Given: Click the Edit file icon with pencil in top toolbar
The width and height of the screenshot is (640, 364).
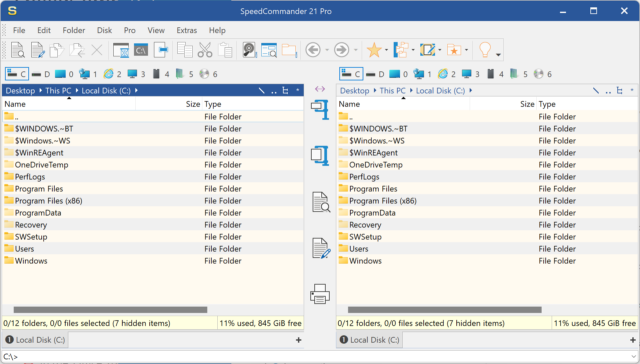Looking at the screenshot, I should click(38, 50).
